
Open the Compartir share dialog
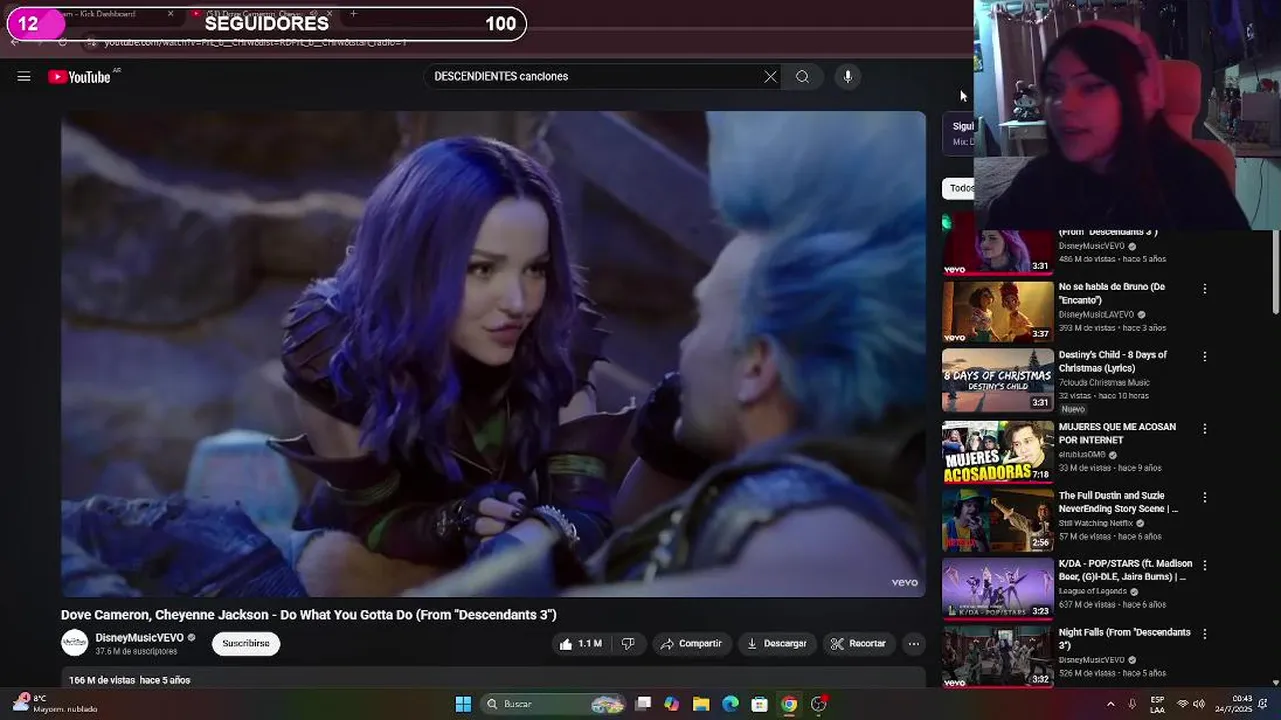pos(691,644)
